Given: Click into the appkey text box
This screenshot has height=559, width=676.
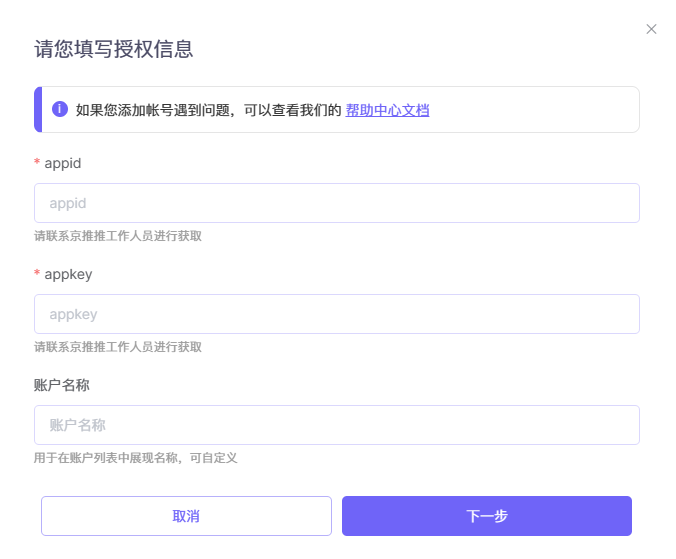Looking at the screenshot, I should click(x=336, y=314).
